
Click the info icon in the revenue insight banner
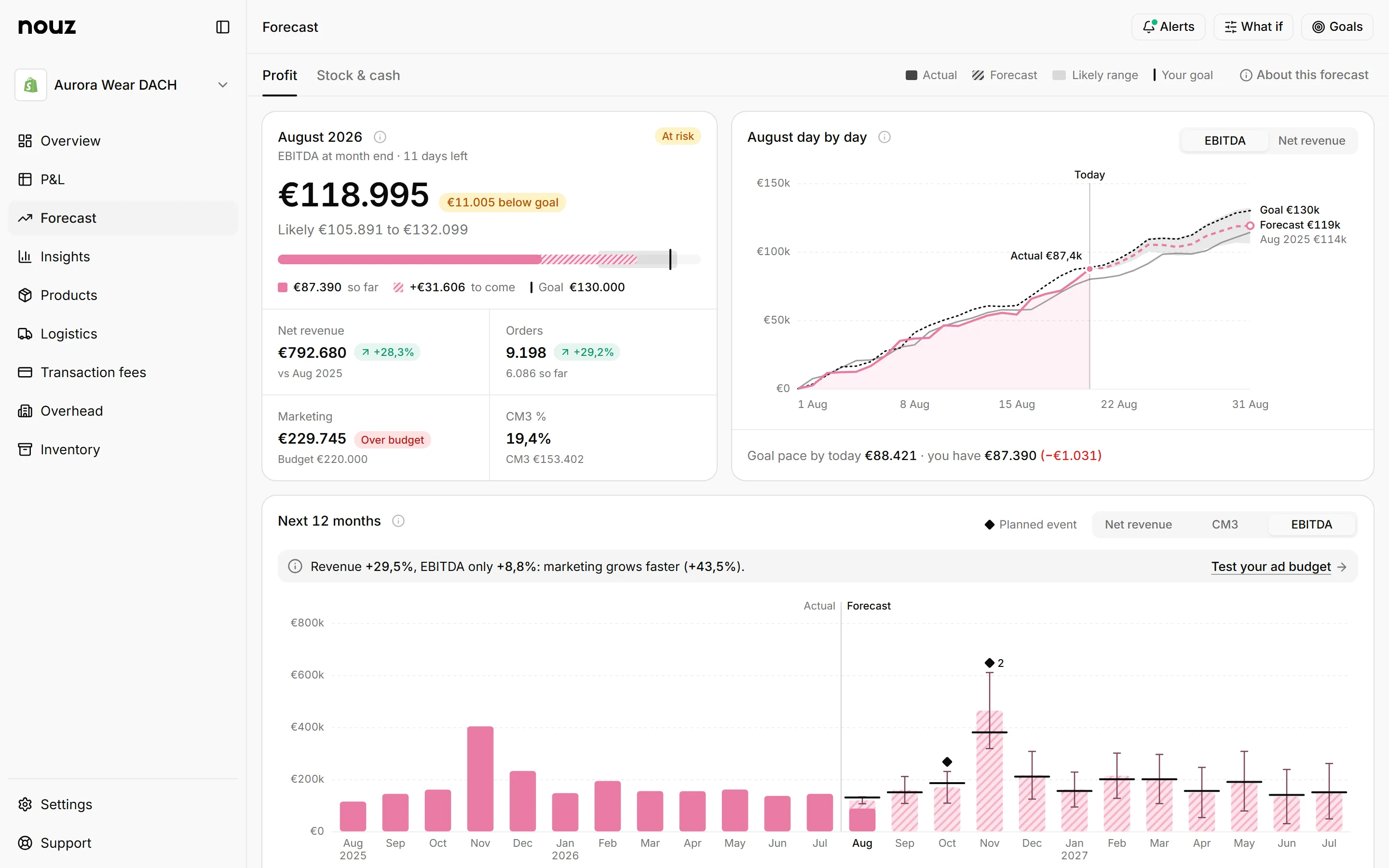pos(295,567)
